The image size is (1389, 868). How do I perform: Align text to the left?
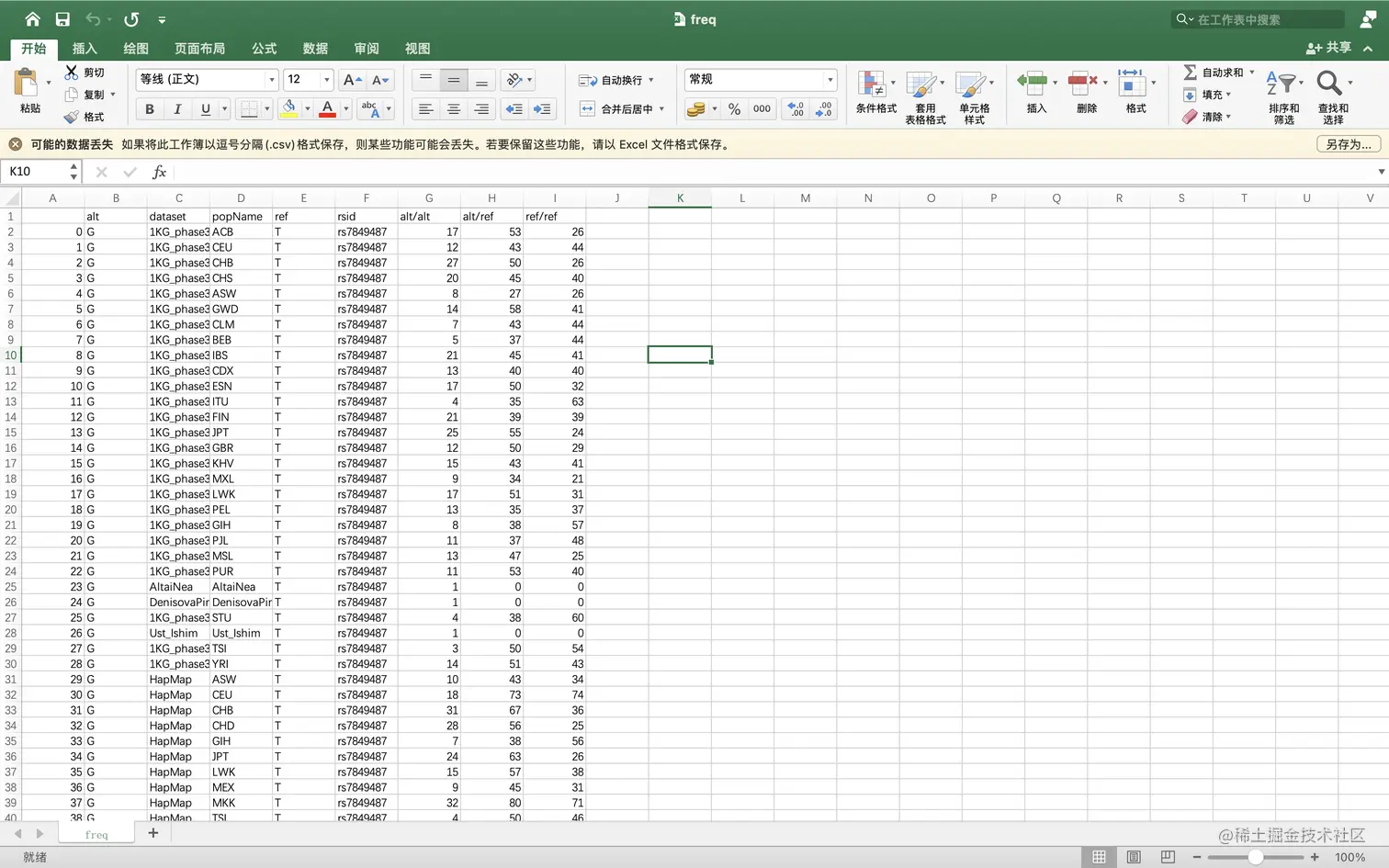coord(425,109)
